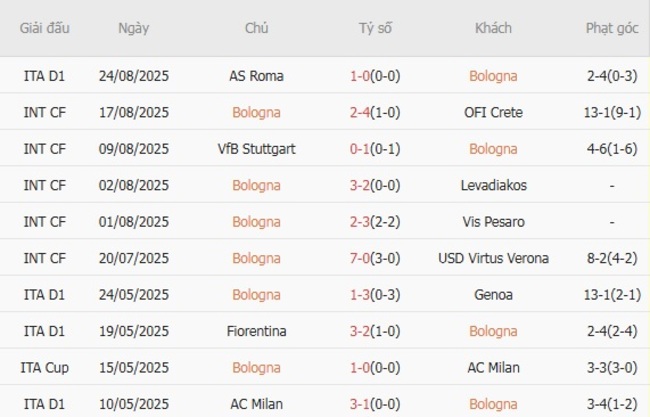Open the OFI Crete team link
650x417 pixels.
coord(492,112)
